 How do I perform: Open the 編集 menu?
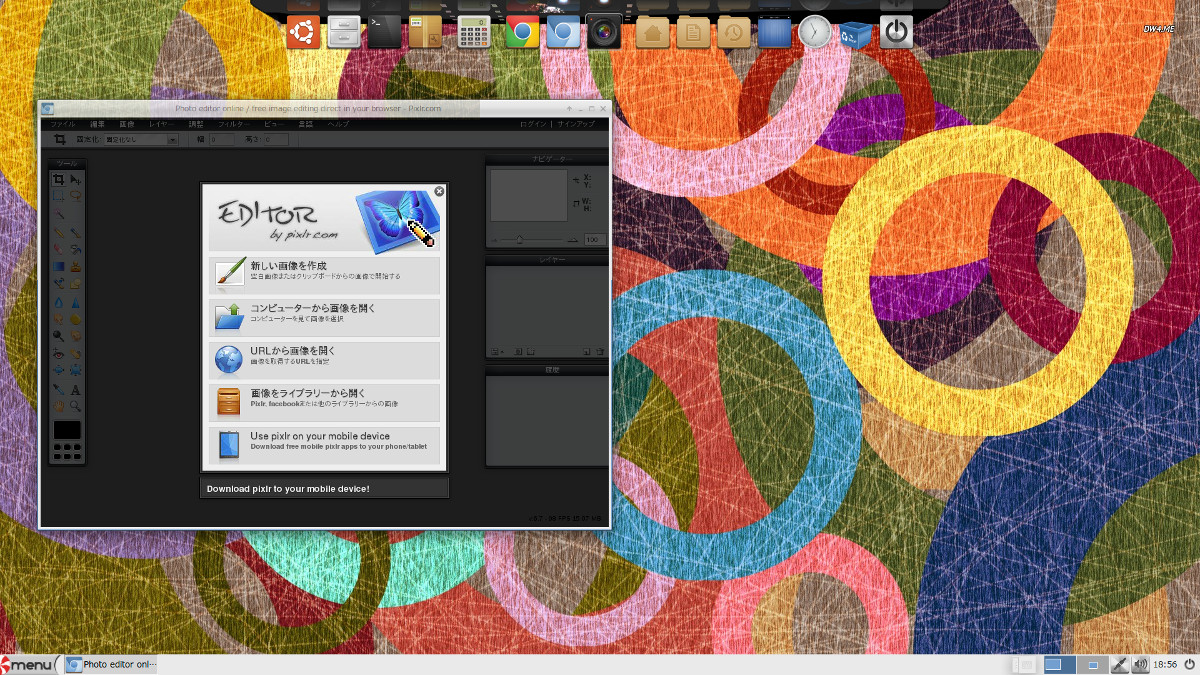(98, 124)
